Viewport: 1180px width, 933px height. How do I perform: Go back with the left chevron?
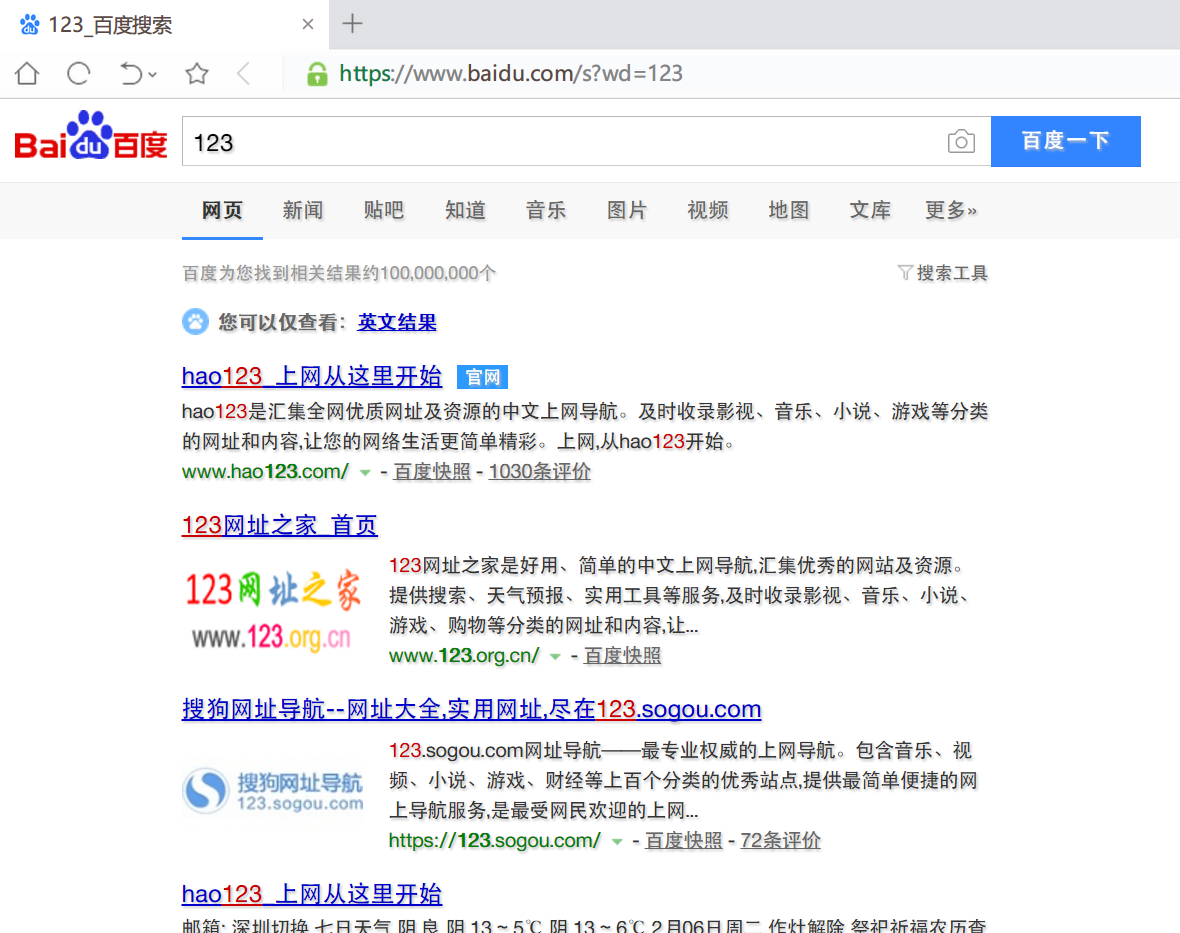point(243,73)
